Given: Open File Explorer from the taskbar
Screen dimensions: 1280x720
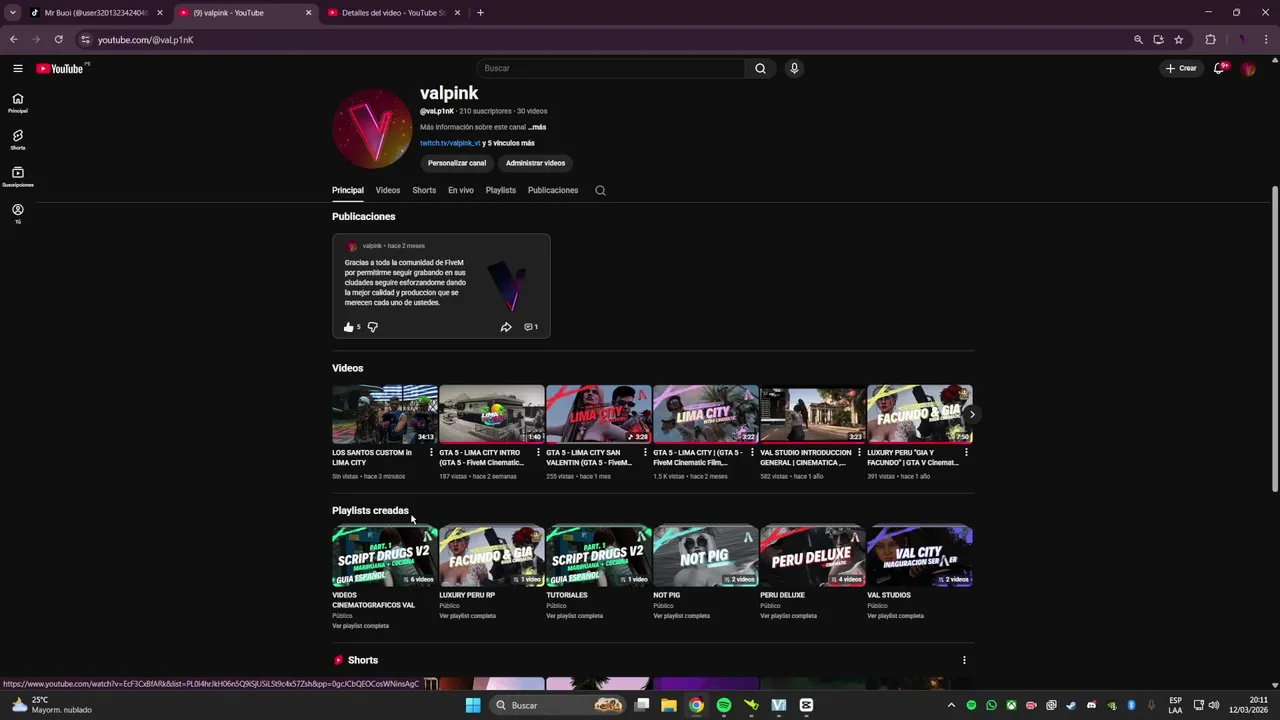Looking at the screenshot, I should [669, 705].
